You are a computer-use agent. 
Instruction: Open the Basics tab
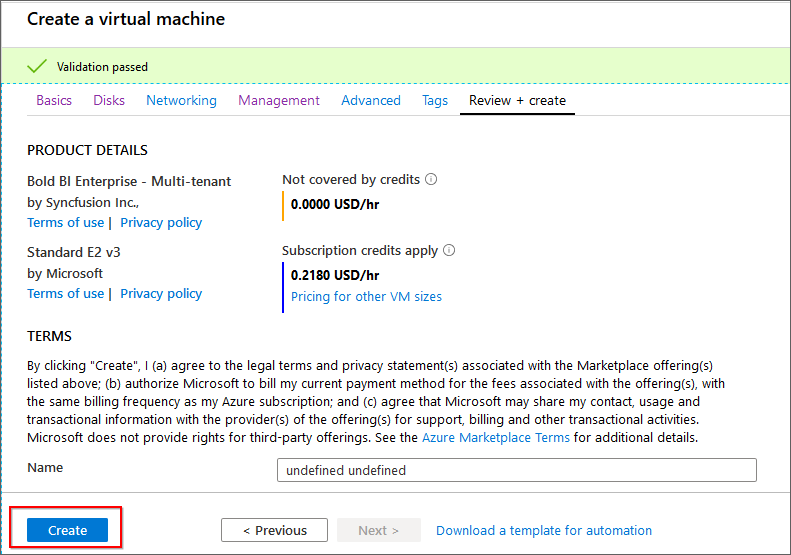coord(54,100)
